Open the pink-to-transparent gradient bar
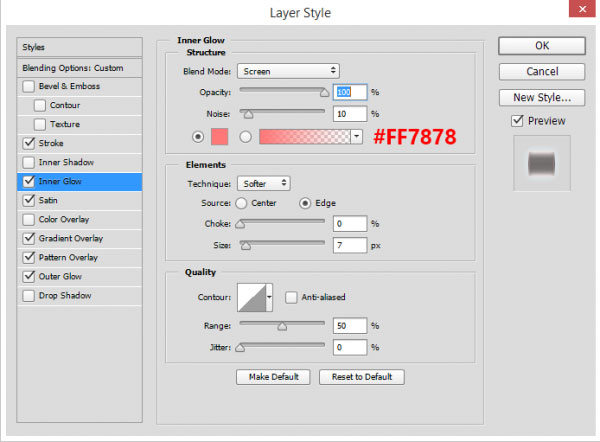Image resolution: width=600 pixels, height=442 pixels. click(x=305, y=137)
